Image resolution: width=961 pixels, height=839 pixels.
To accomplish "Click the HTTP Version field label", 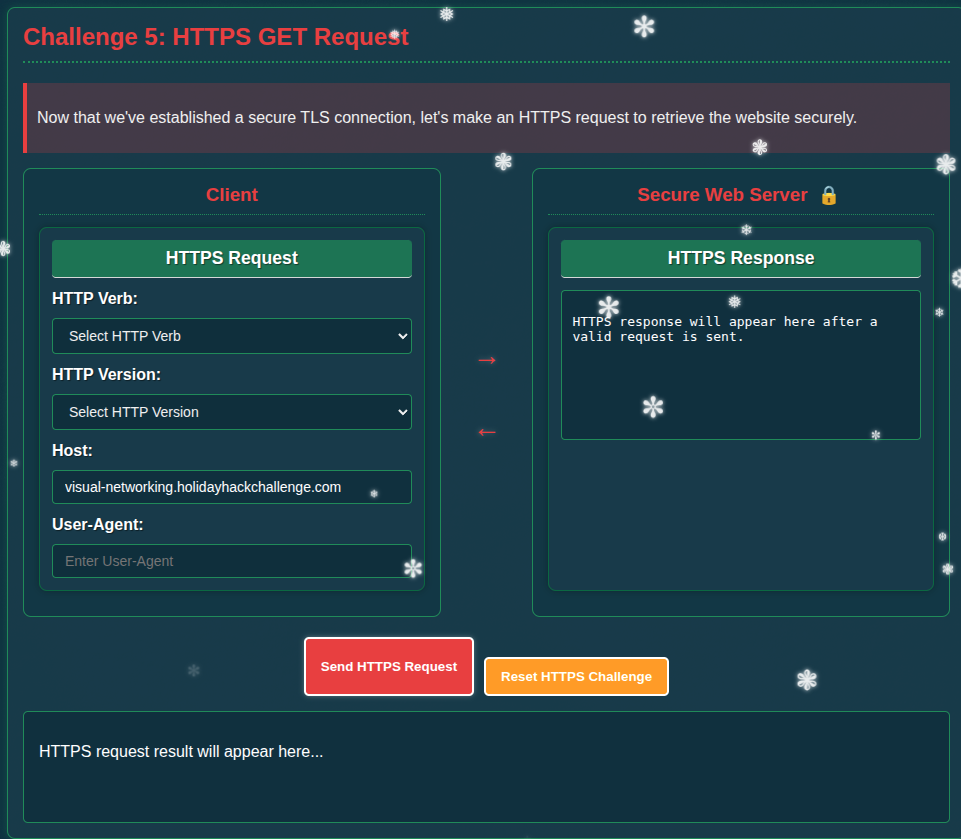I will click(x=106, y=374).
